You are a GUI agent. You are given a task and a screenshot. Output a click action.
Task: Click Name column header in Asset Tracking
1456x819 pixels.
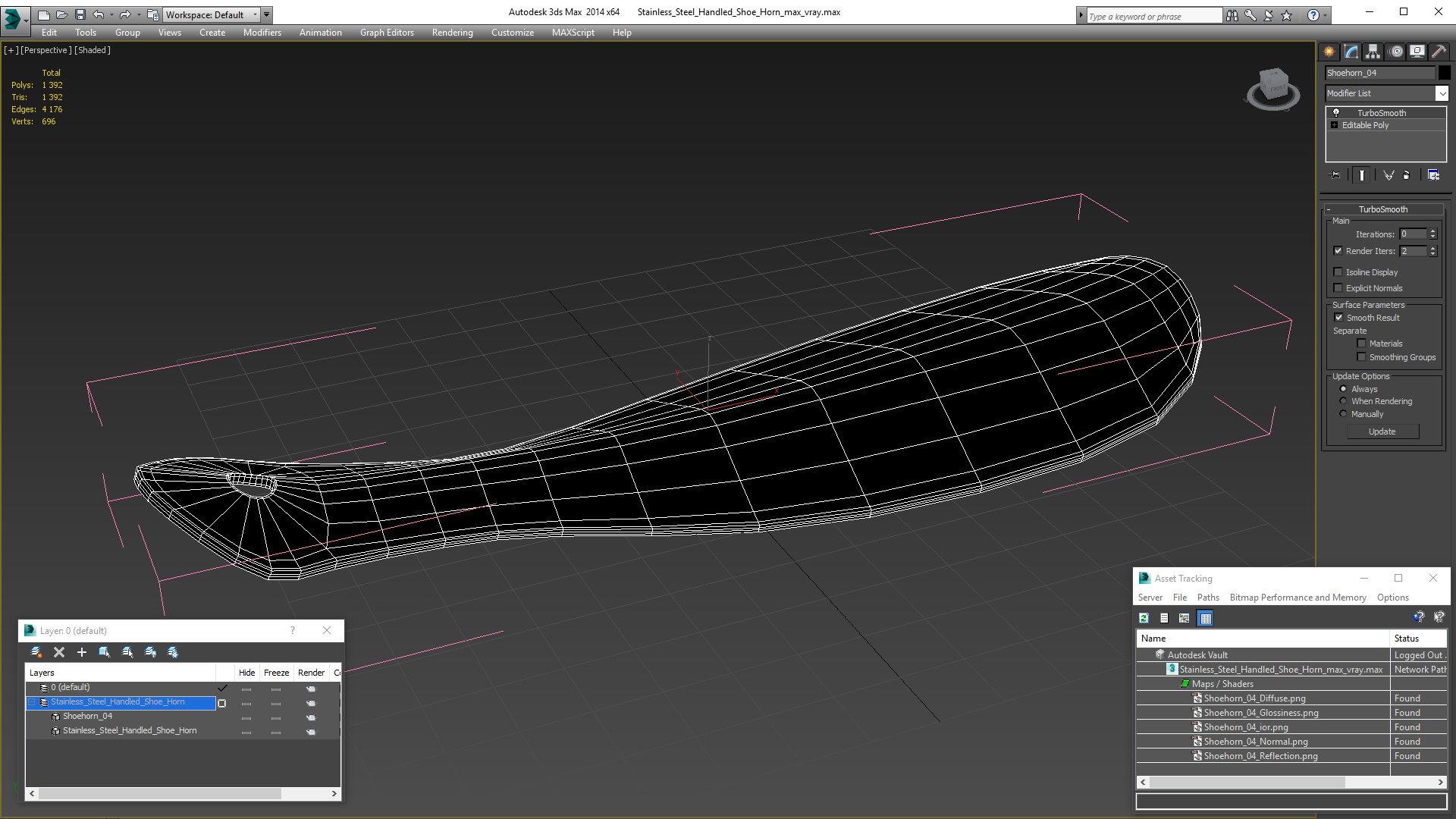1263,639
